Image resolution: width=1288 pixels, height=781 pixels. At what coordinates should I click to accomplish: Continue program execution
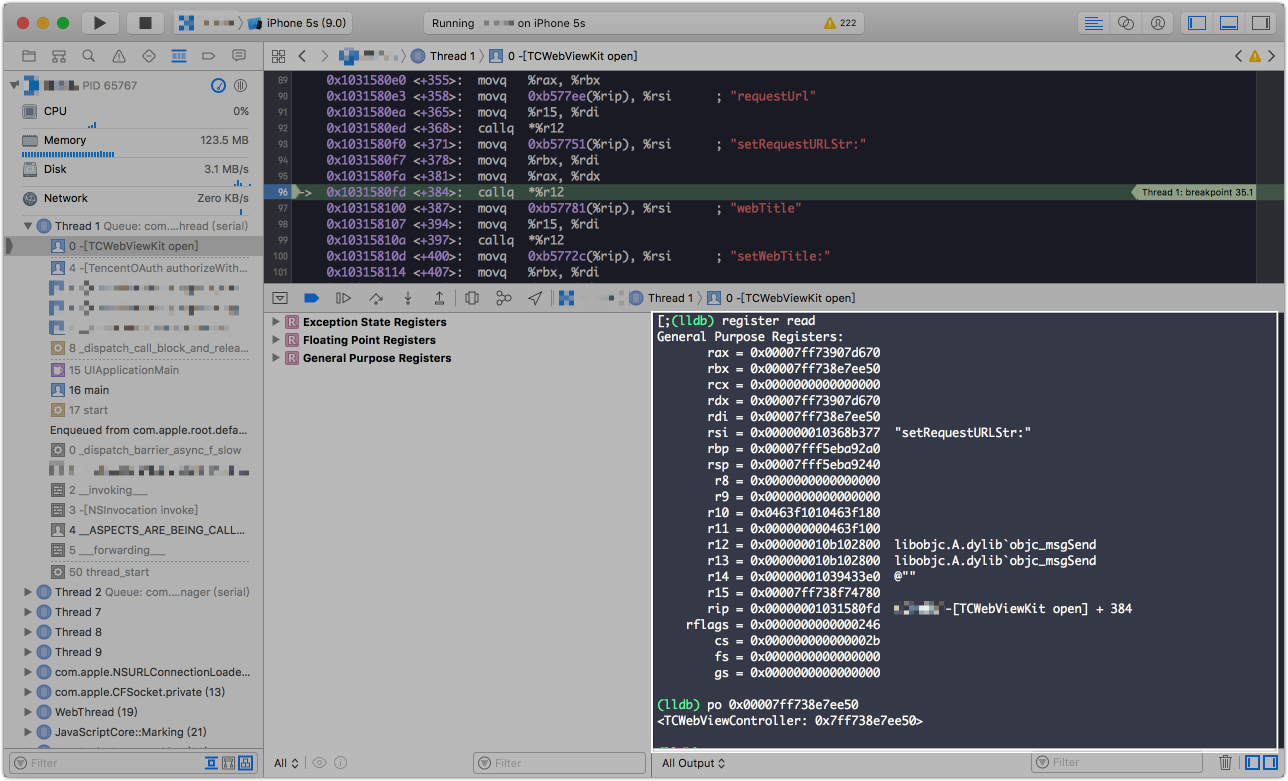343,298
